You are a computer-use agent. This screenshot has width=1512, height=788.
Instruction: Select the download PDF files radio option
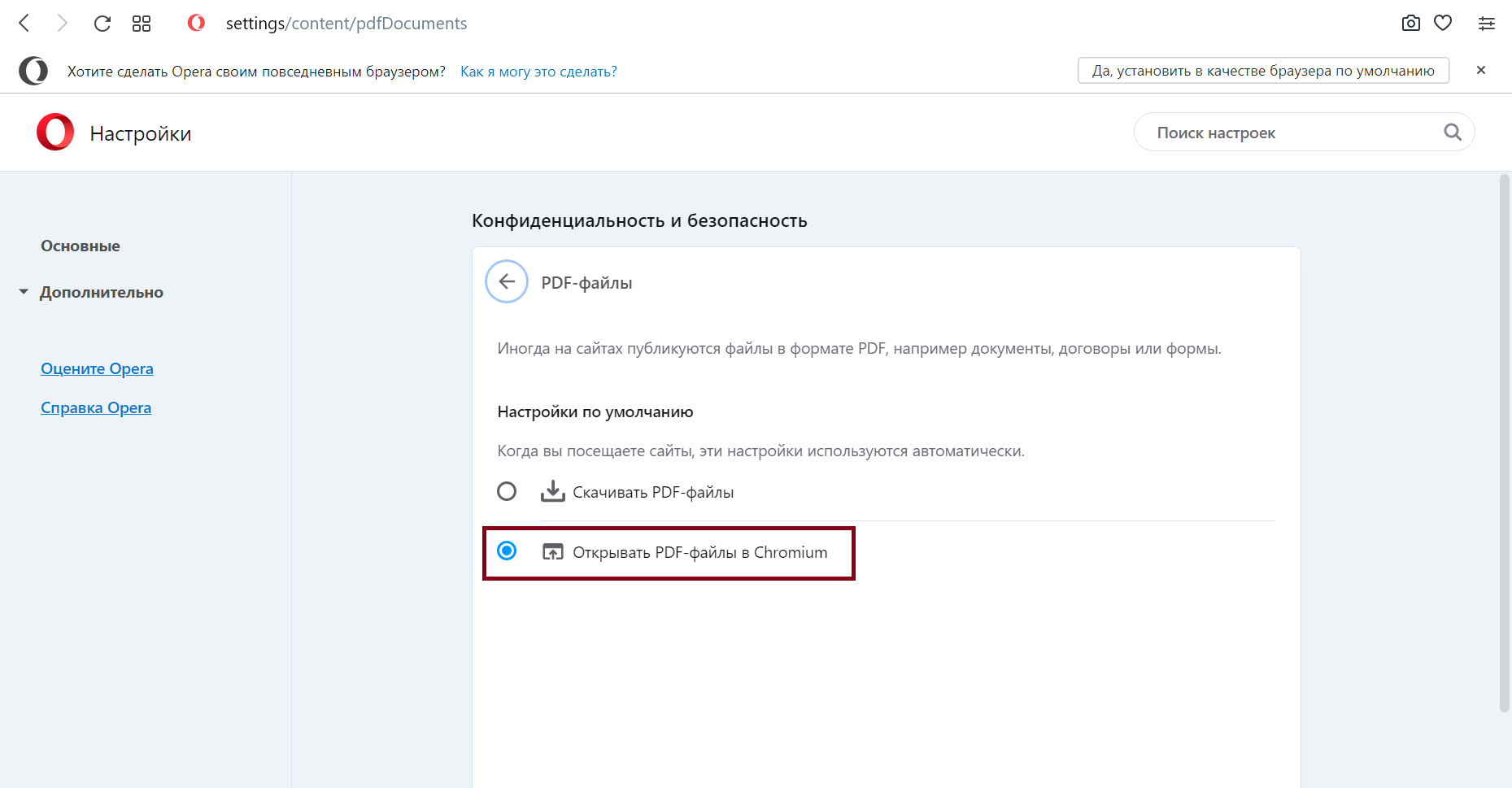(507, 492)
